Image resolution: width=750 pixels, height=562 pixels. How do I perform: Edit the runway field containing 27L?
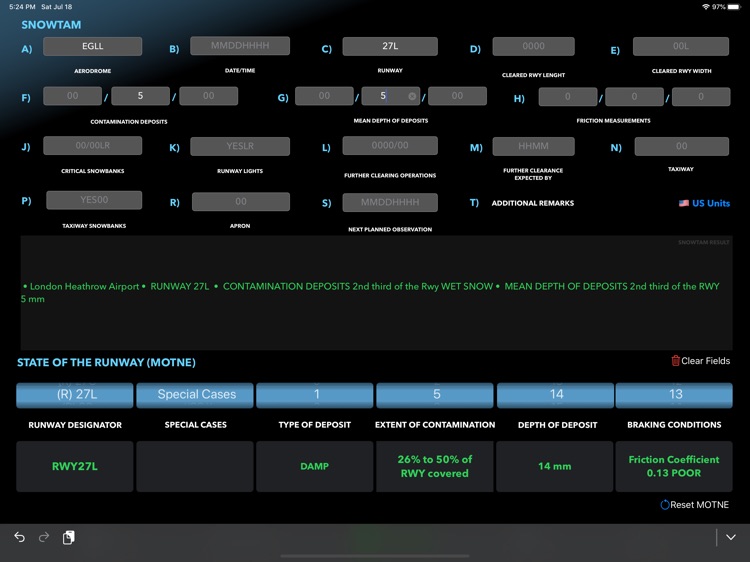390,46
